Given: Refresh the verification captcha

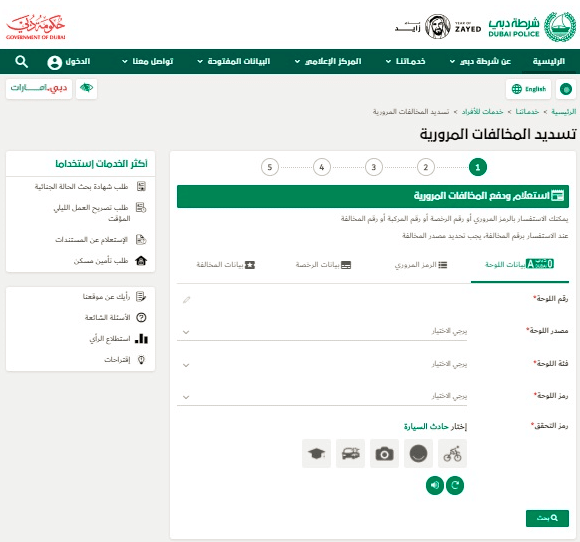Looking at the screenshot, I should (455, 485).
